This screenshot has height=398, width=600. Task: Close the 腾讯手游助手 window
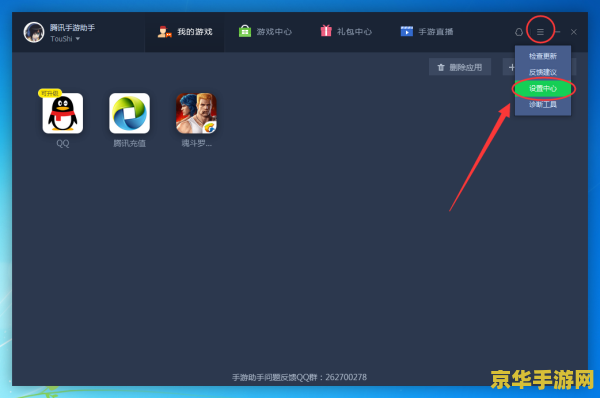click(x=574, y=32)
